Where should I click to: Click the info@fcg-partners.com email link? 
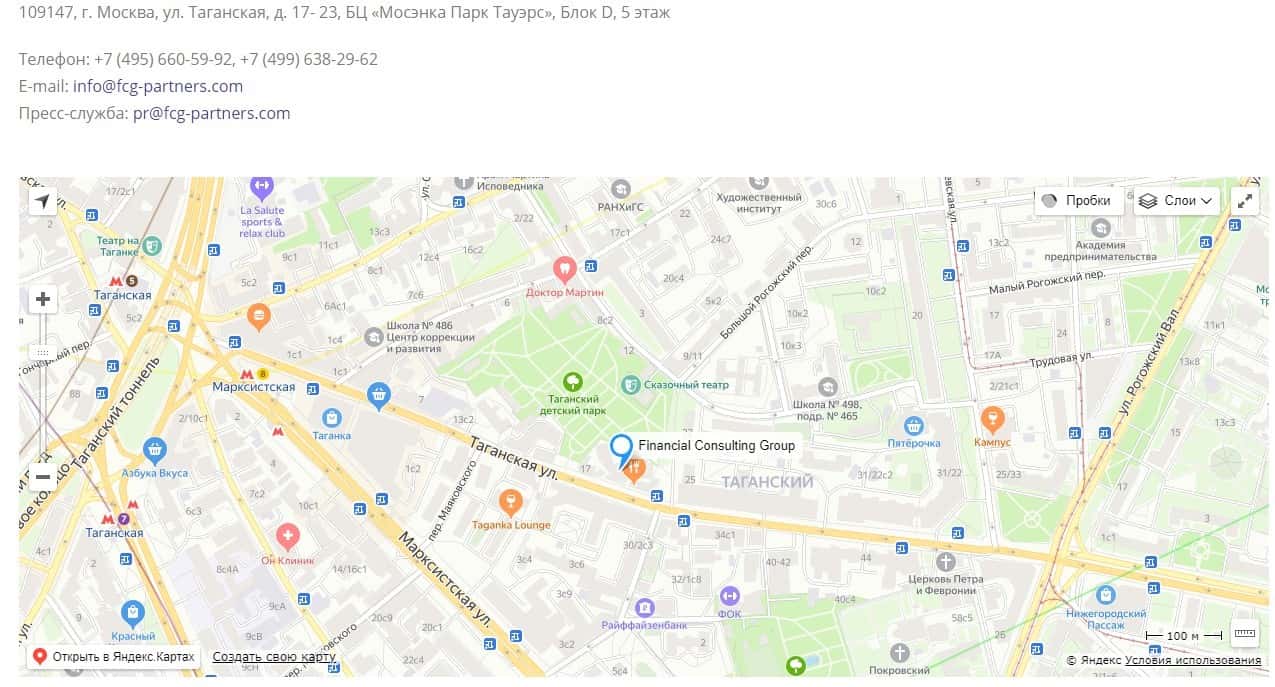tap(158, 86)
